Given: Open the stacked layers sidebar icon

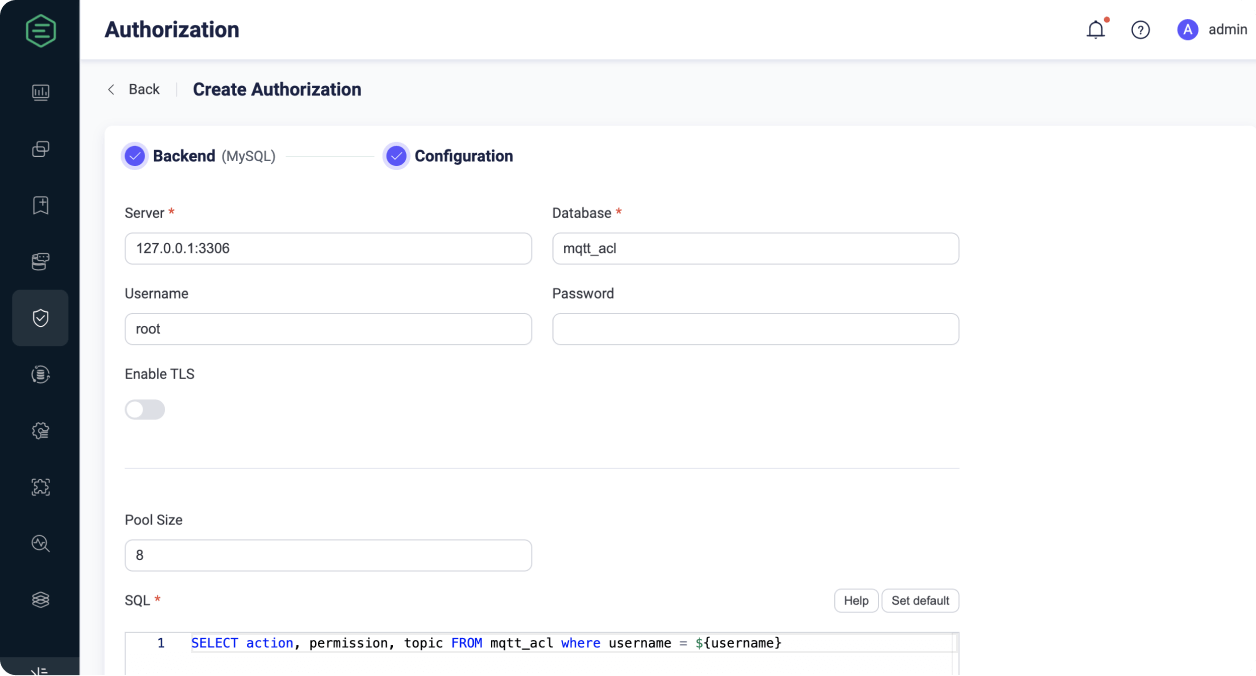Looking at the screenshot, I should 40,600.
